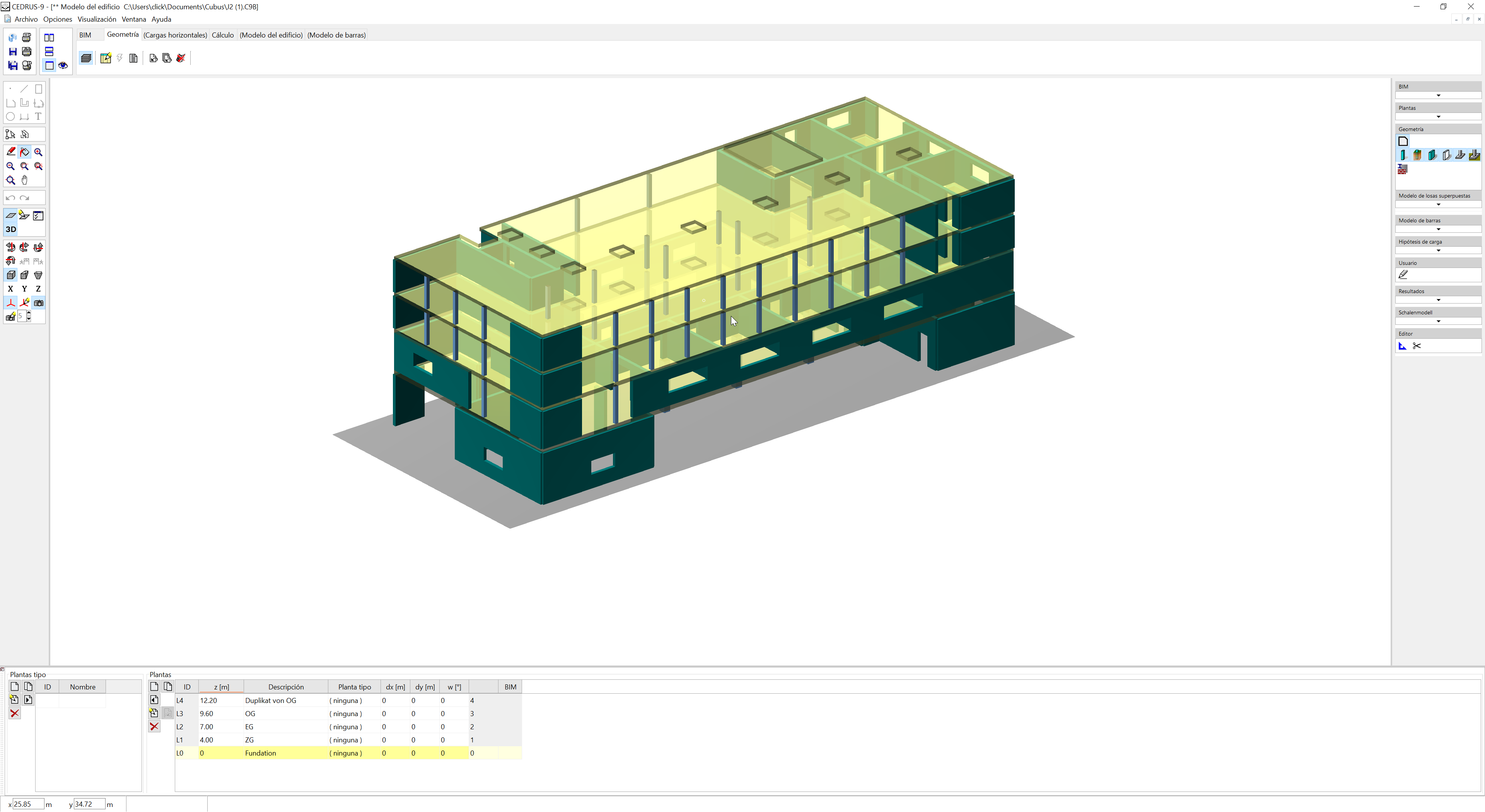Viewport: 1485px width, 812px height.
Task: Open the Resultados dropdown
Action: tap(1438, 300)
